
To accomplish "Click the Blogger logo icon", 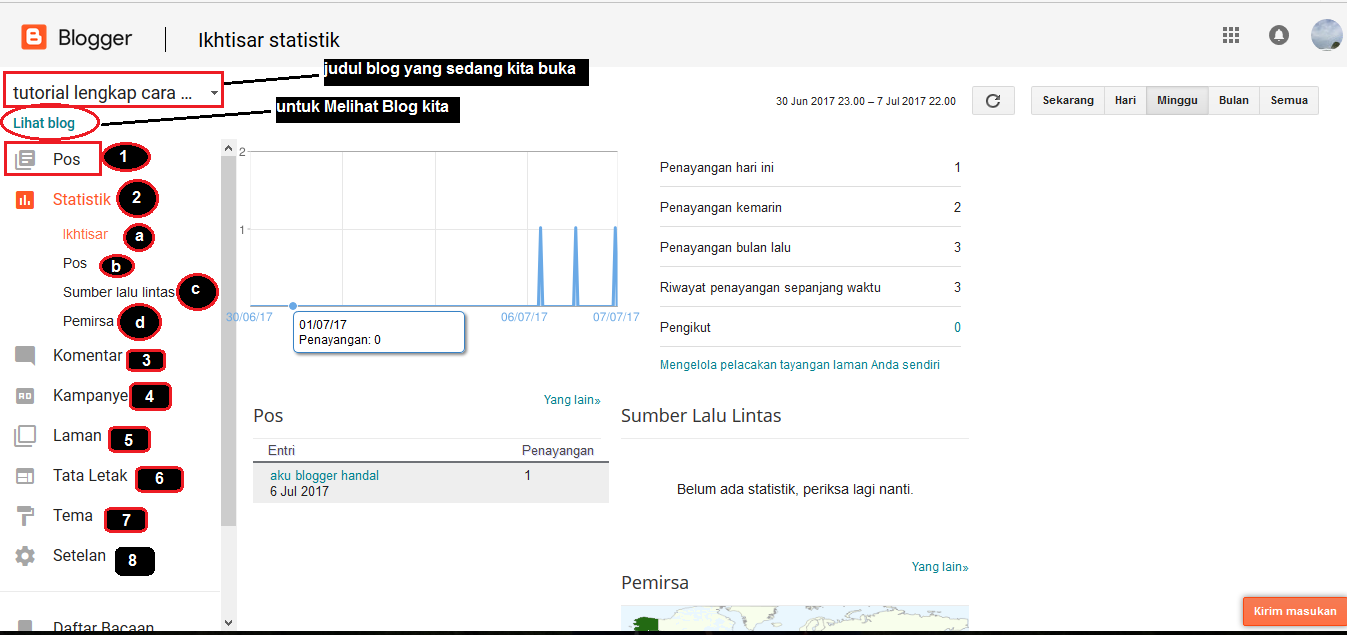I will tap(34, 38).
